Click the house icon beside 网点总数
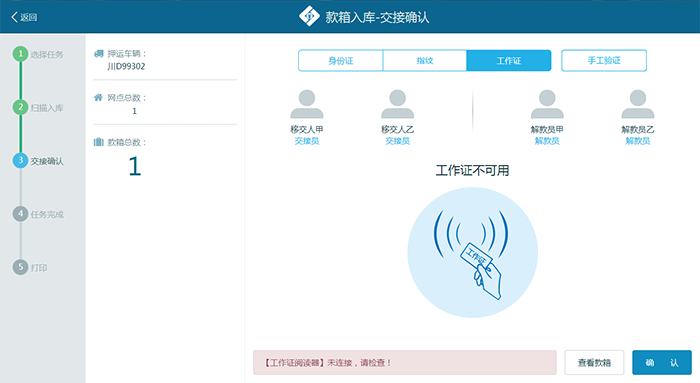Image resolution: width=700 pixels, height=383 pixels. [x=98, y=97]
